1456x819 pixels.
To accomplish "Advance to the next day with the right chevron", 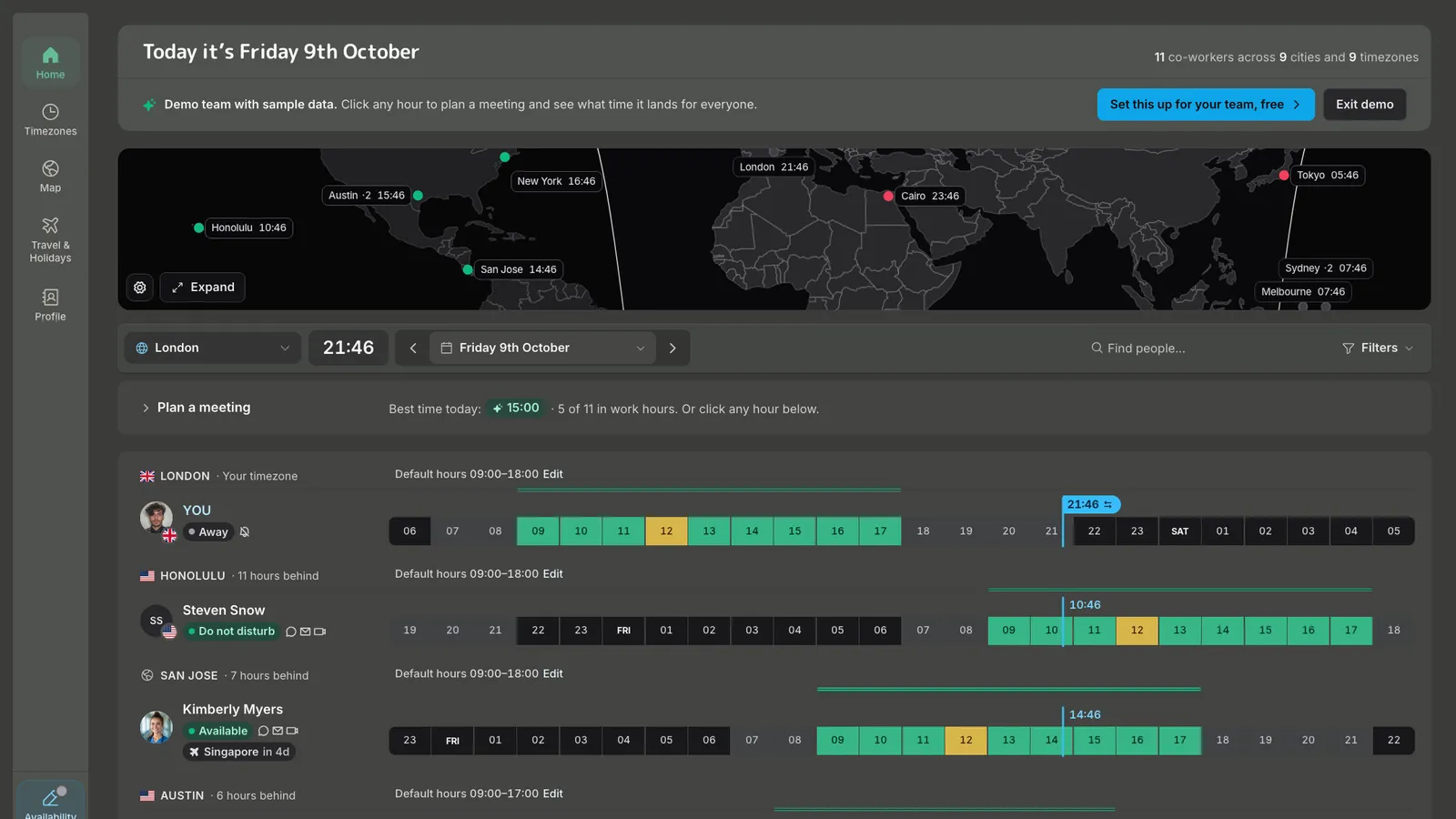I will (672, 348).
